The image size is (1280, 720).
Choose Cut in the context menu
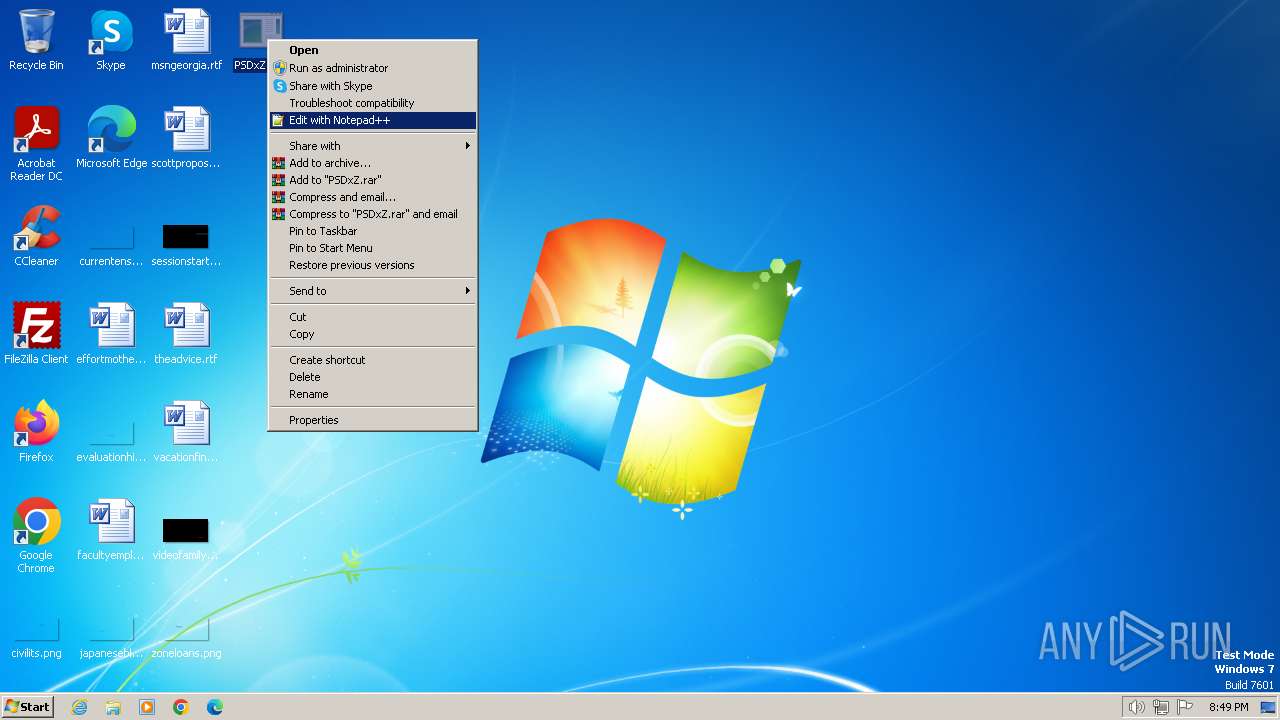pos(373,317)
